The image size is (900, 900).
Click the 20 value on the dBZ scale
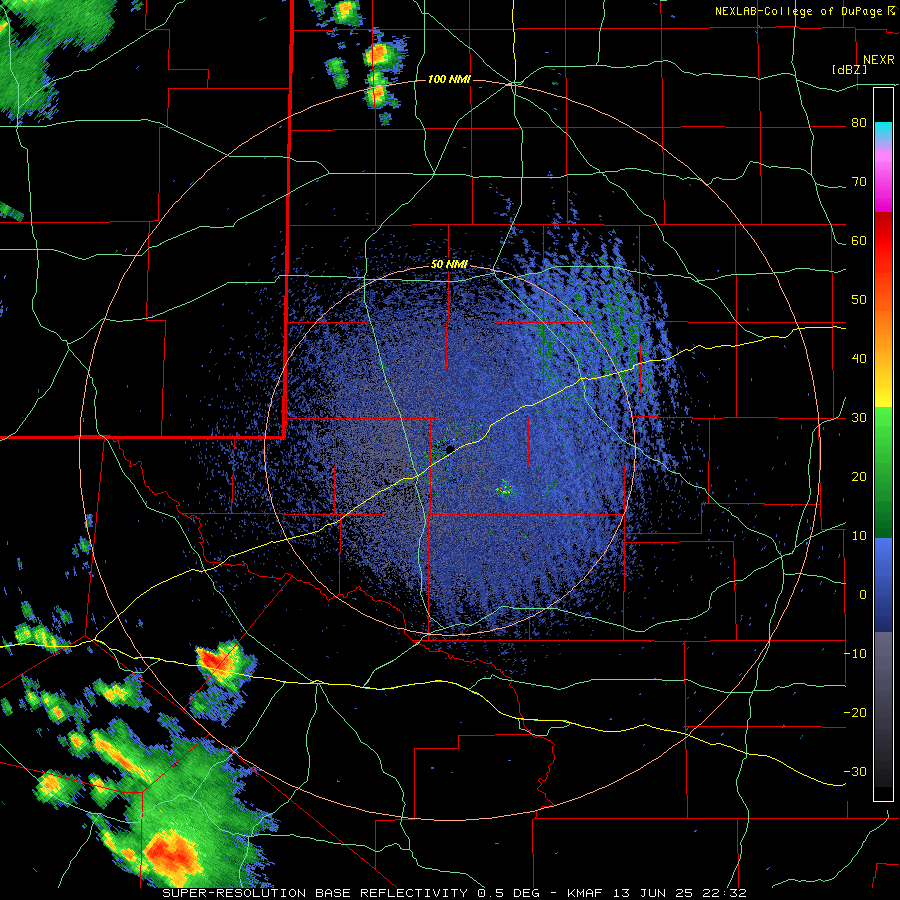pyautogui.click(x=859, y=476)
